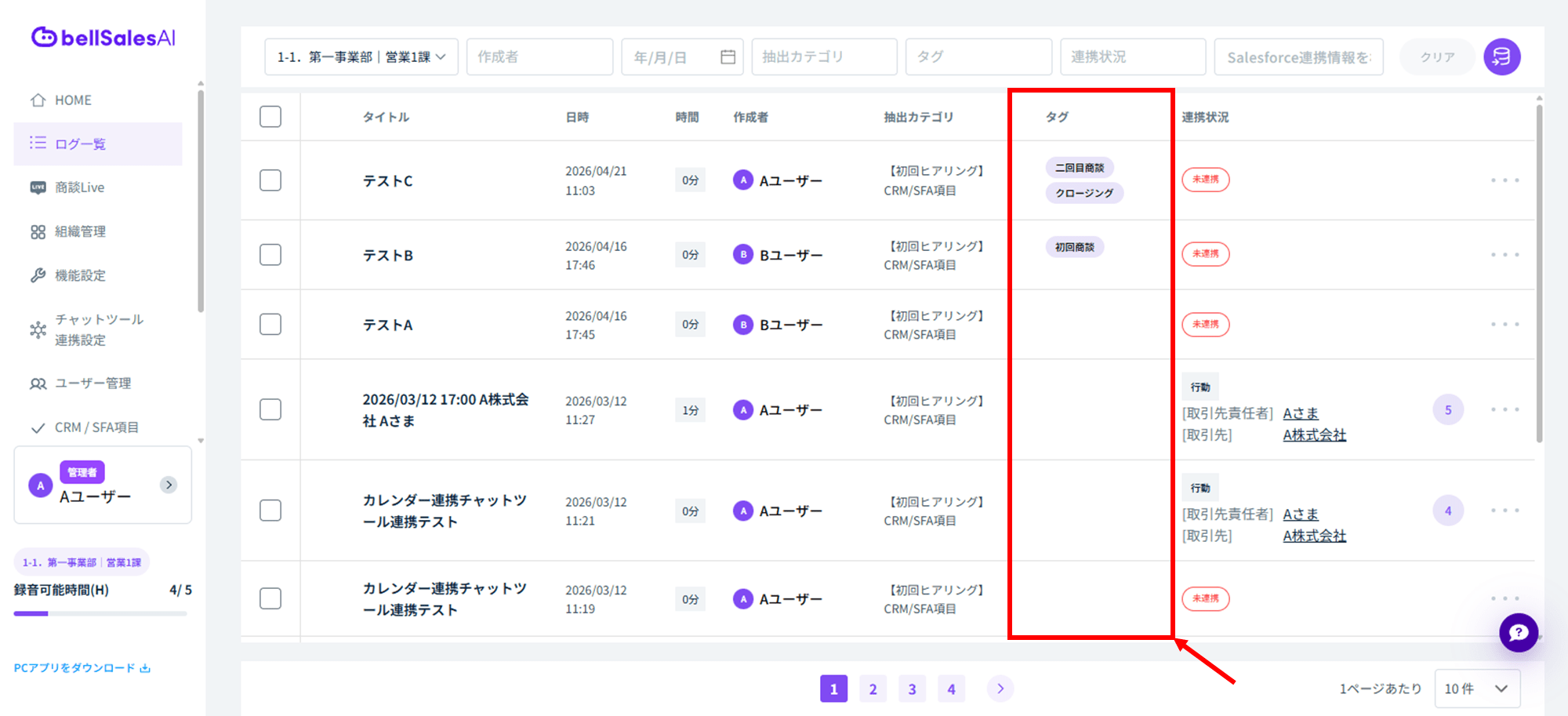Navigate to ユーザー管理 in sidebar
The width and height of the screenshot is (1568, 716).
(x=93, y=383)
